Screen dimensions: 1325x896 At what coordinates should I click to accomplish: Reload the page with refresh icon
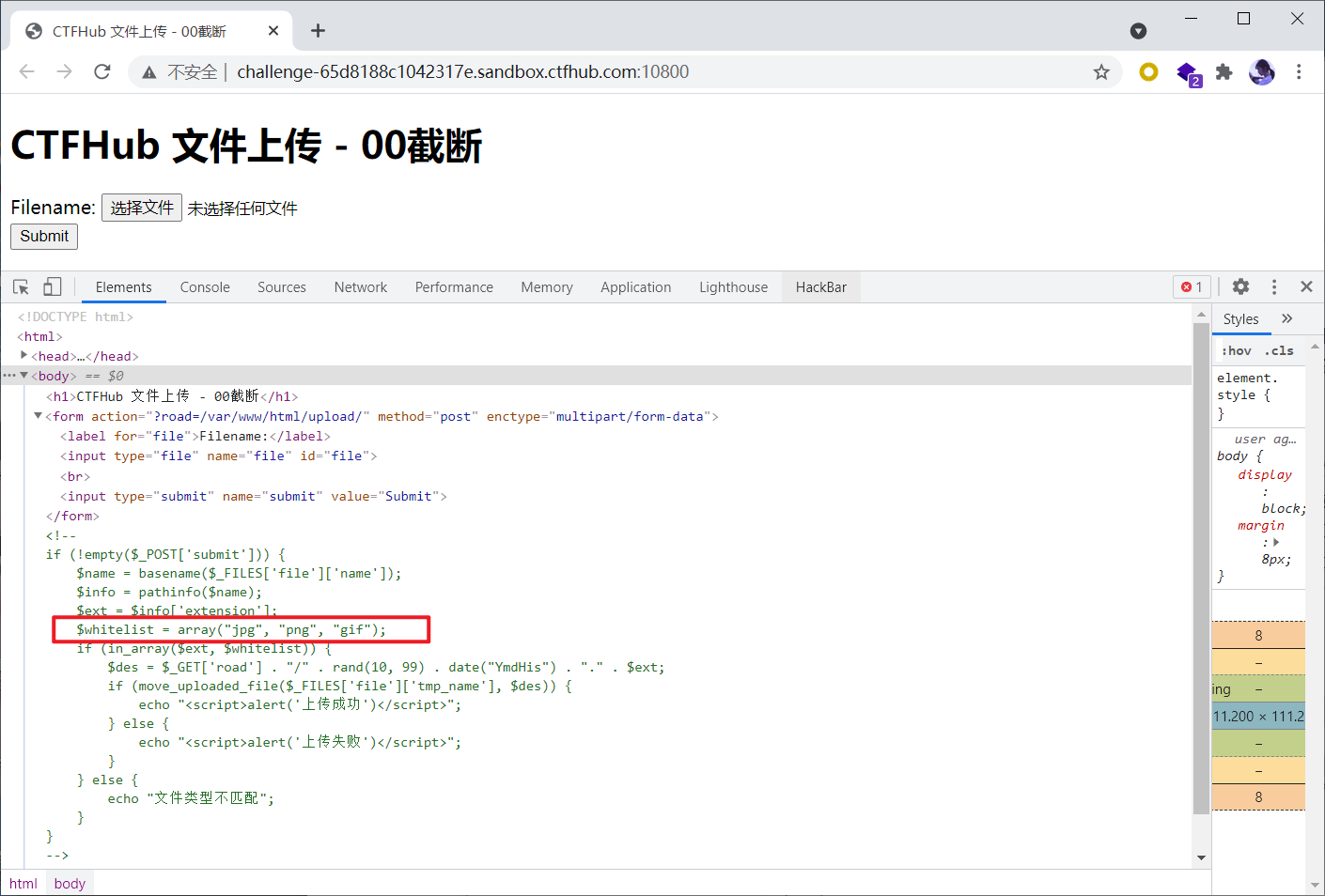click(102, 71)
